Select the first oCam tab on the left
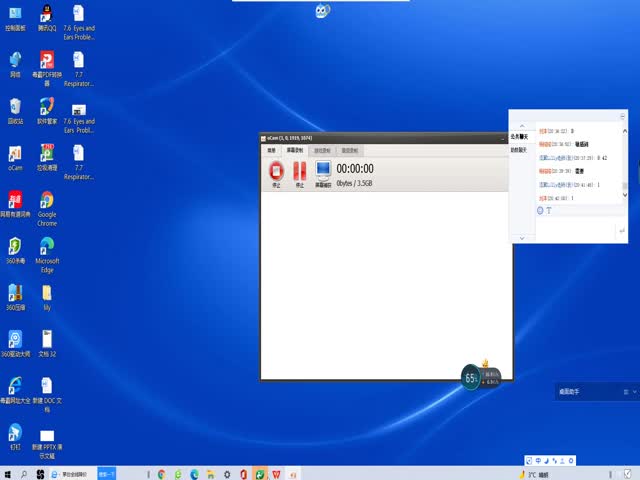 click(x=271, y=150)
